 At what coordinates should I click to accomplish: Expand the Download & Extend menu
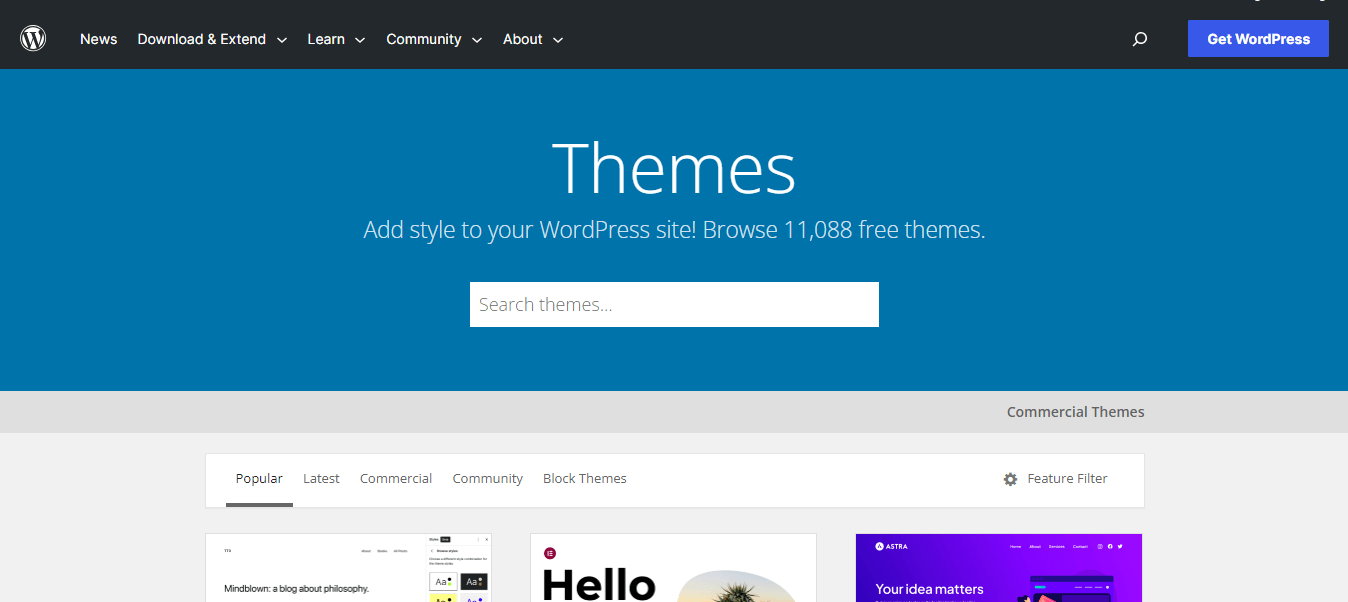(x=212, y=39)
